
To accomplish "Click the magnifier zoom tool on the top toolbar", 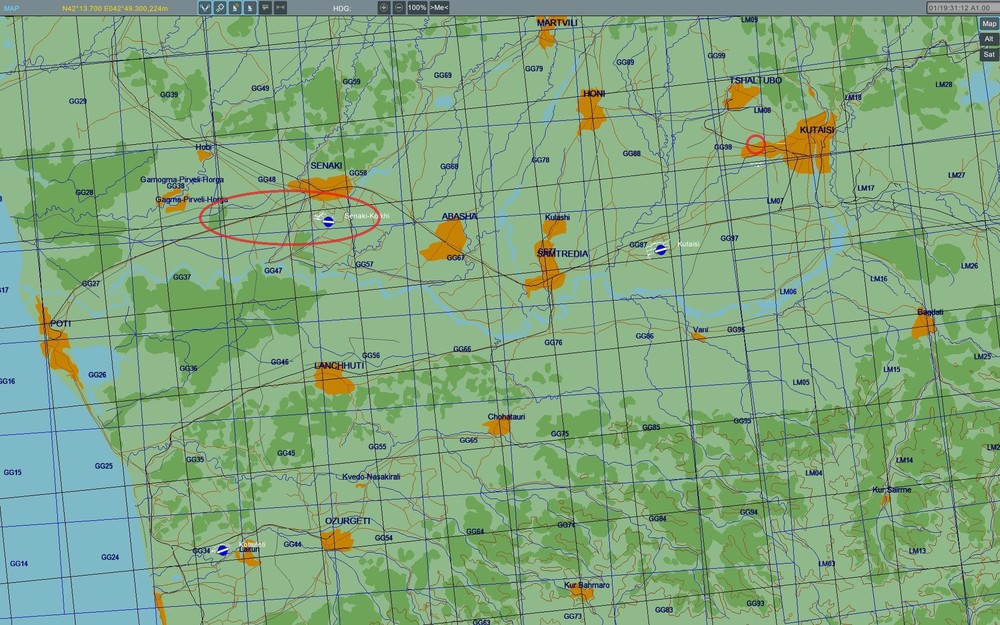I will click(x=219, y=8).
